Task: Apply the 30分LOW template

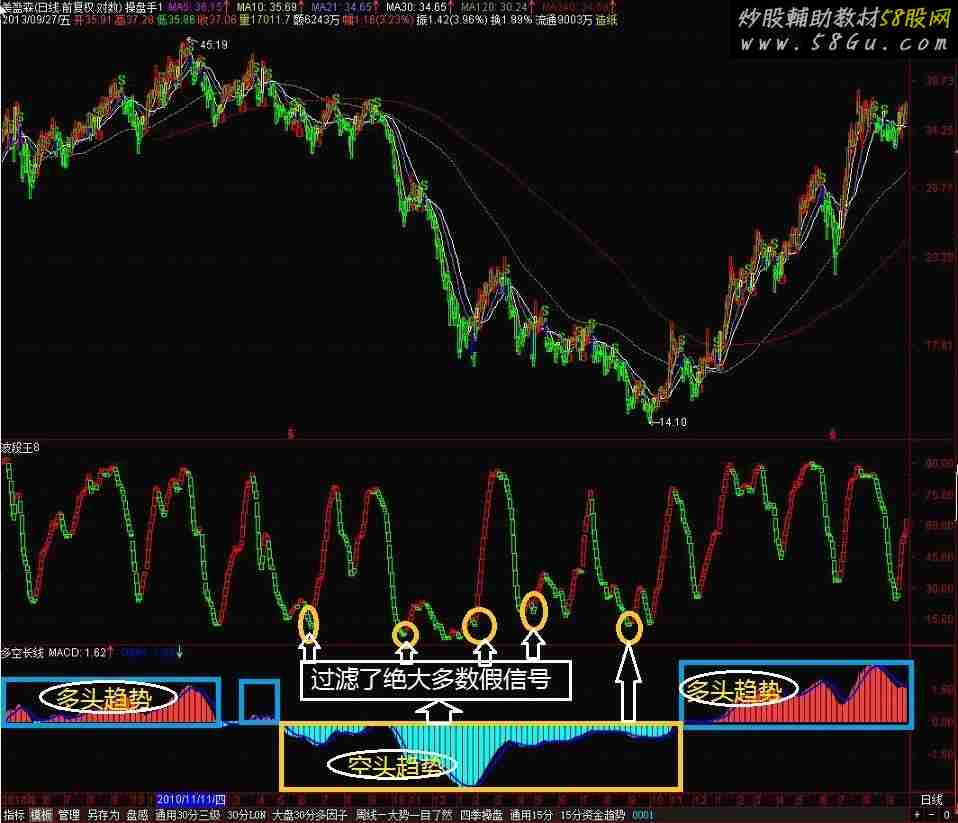Action: coord(246,815)
